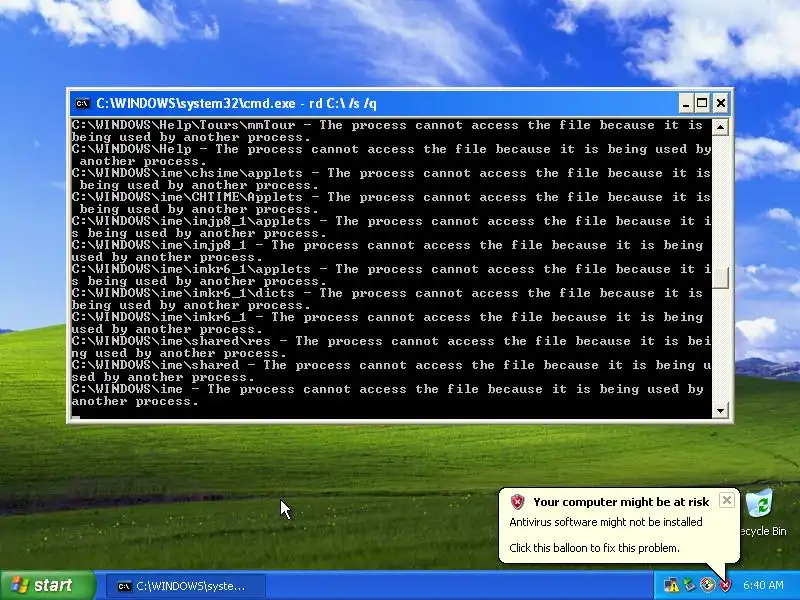Click the 'C:\WINDOWS\ime\CHTIME\Applets' line
Viewport: 800px width, 600px height.
coord(390,203)
